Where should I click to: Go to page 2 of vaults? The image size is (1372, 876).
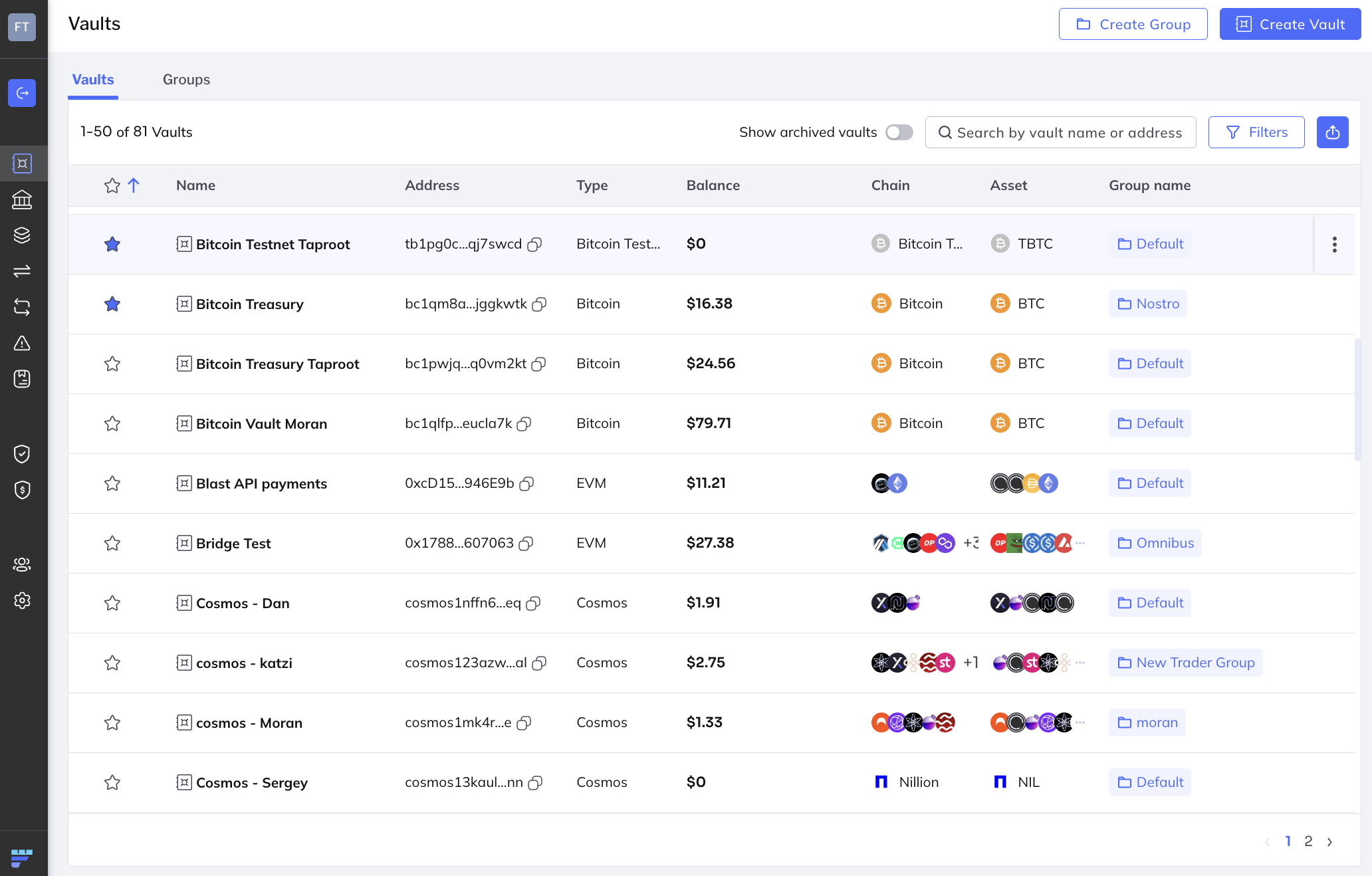pos(1308,841)
